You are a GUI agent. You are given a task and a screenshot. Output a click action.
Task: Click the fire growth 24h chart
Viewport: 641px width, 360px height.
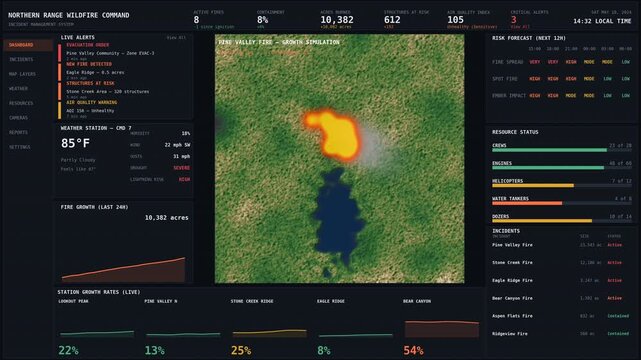[123, 270]
